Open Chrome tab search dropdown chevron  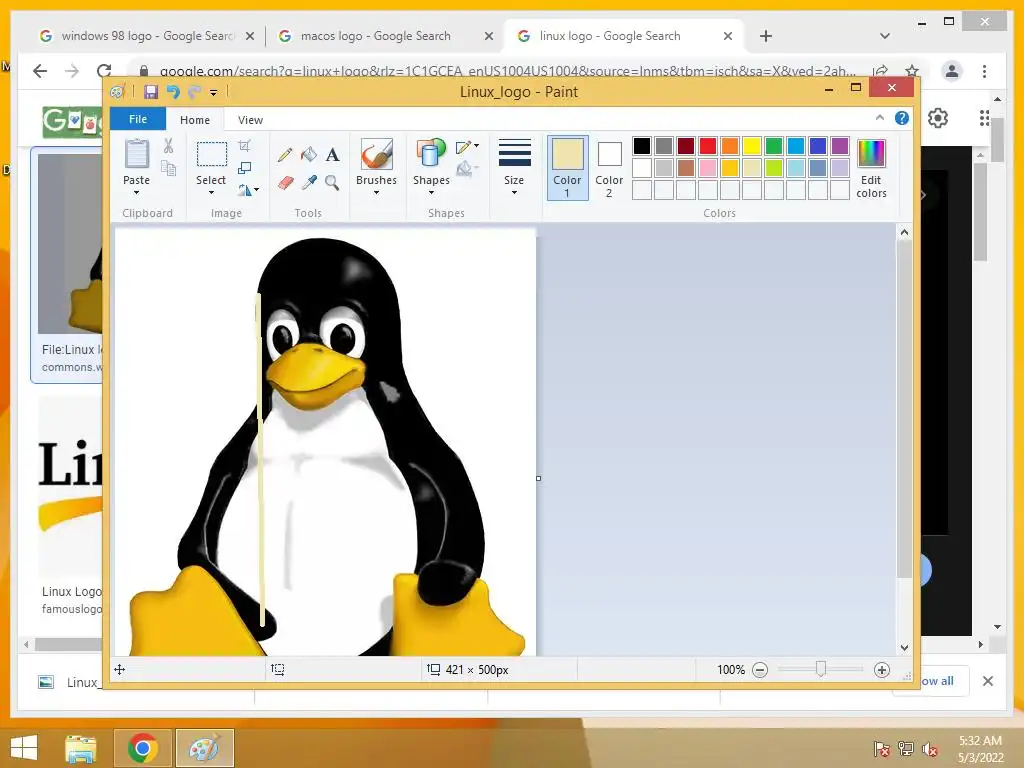885,36
